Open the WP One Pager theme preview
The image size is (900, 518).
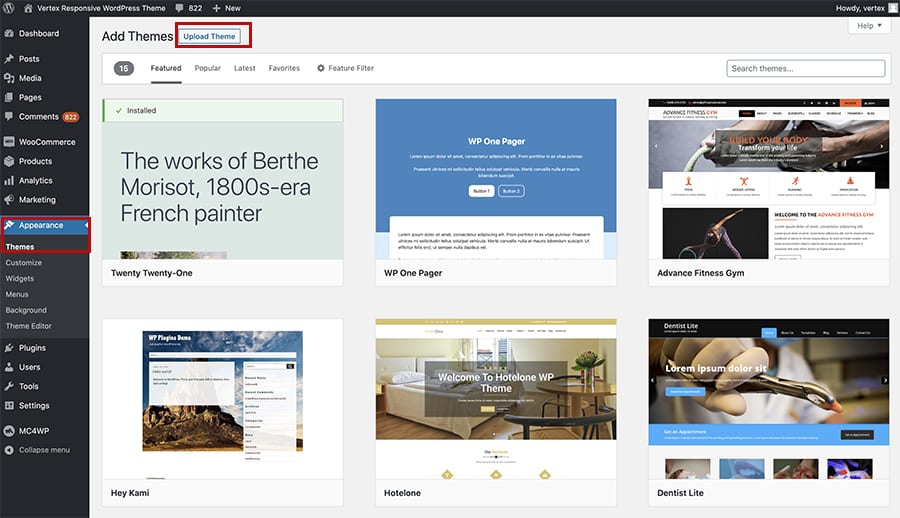pyautogui.click(x=496, y=179)
